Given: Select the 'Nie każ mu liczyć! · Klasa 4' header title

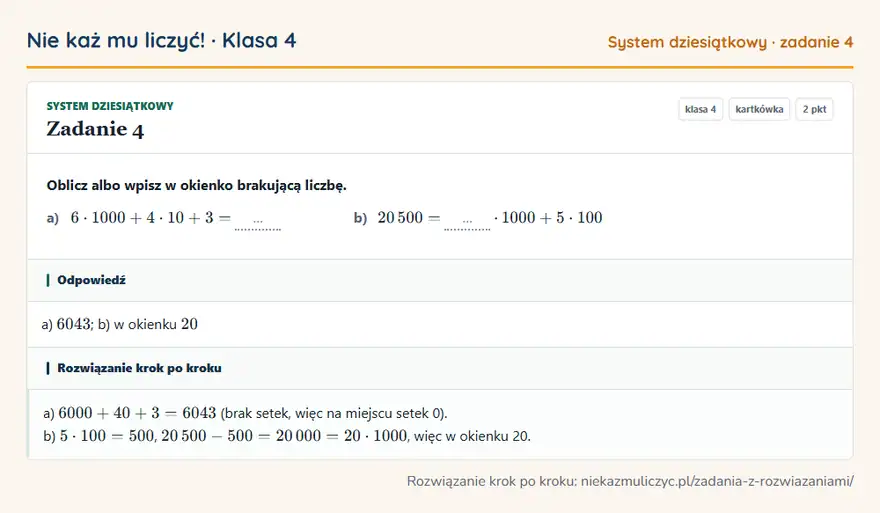Looking at the screenshot, I should (x=162, y=40).
